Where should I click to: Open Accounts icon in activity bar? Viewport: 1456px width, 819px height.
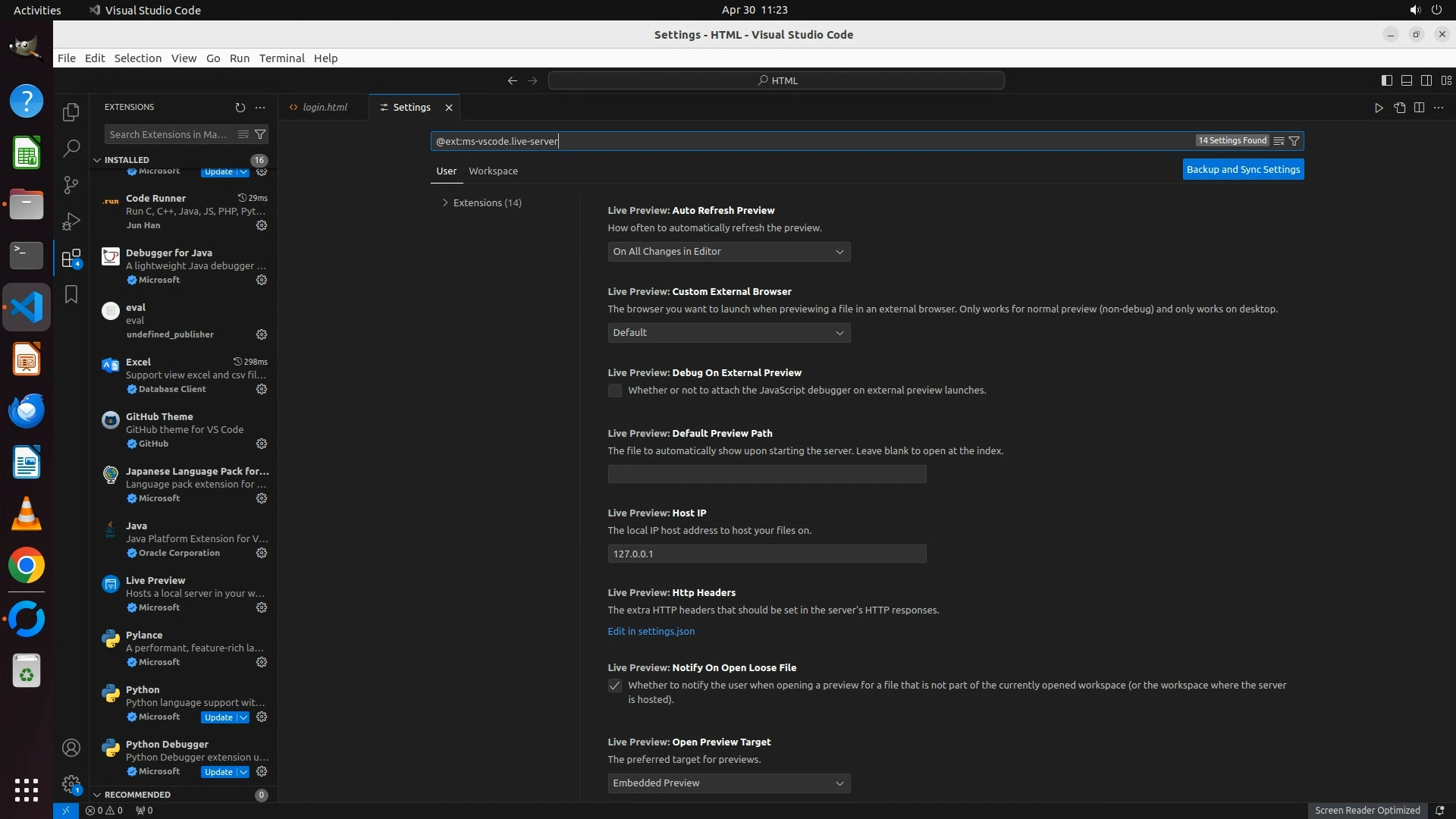pos(71,748)
